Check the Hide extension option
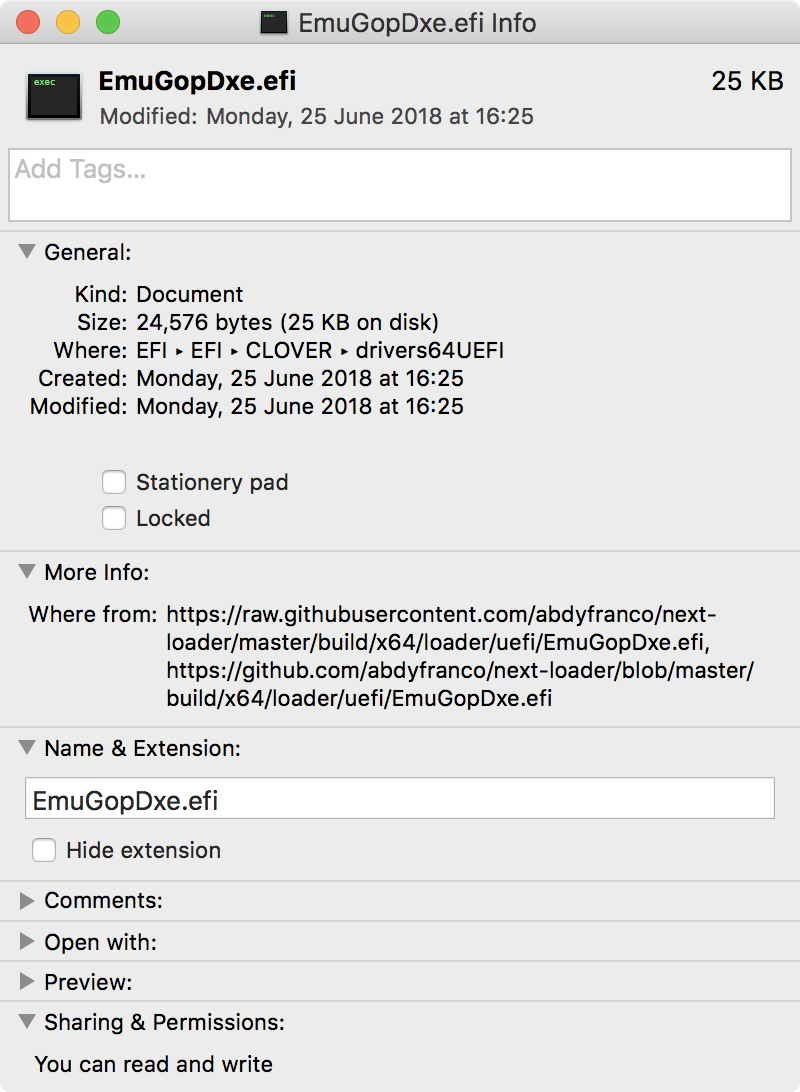 [44, 851]
